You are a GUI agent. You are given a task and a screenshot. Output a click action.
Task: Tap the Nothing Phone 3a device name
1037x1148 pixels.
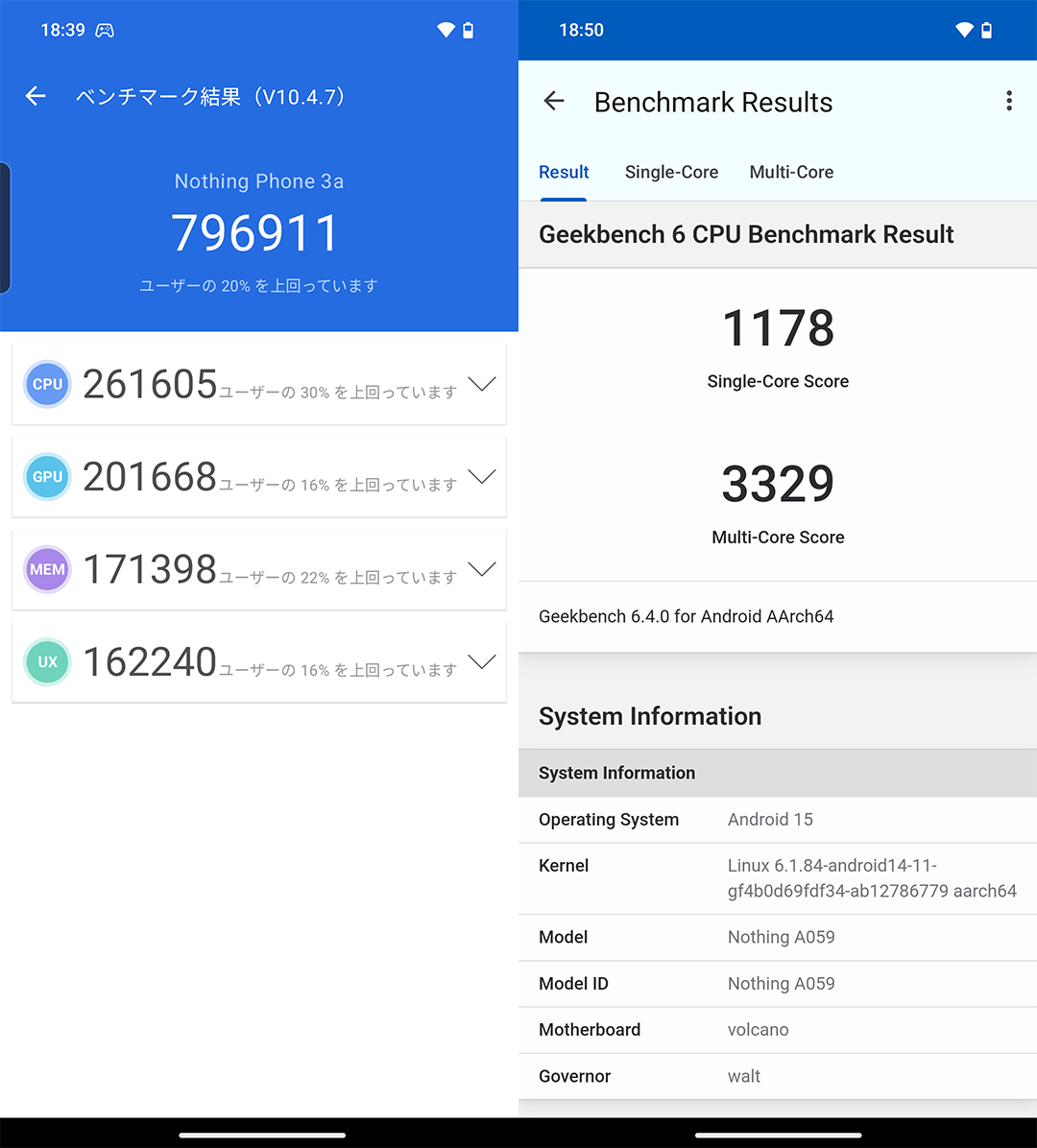tap(259, 180)
